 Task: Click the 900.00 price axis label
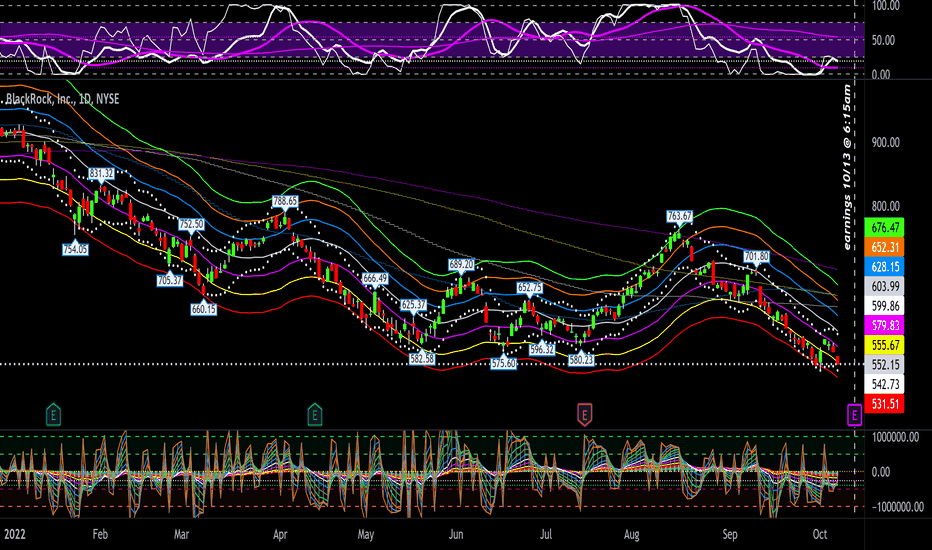coord(886,142)
